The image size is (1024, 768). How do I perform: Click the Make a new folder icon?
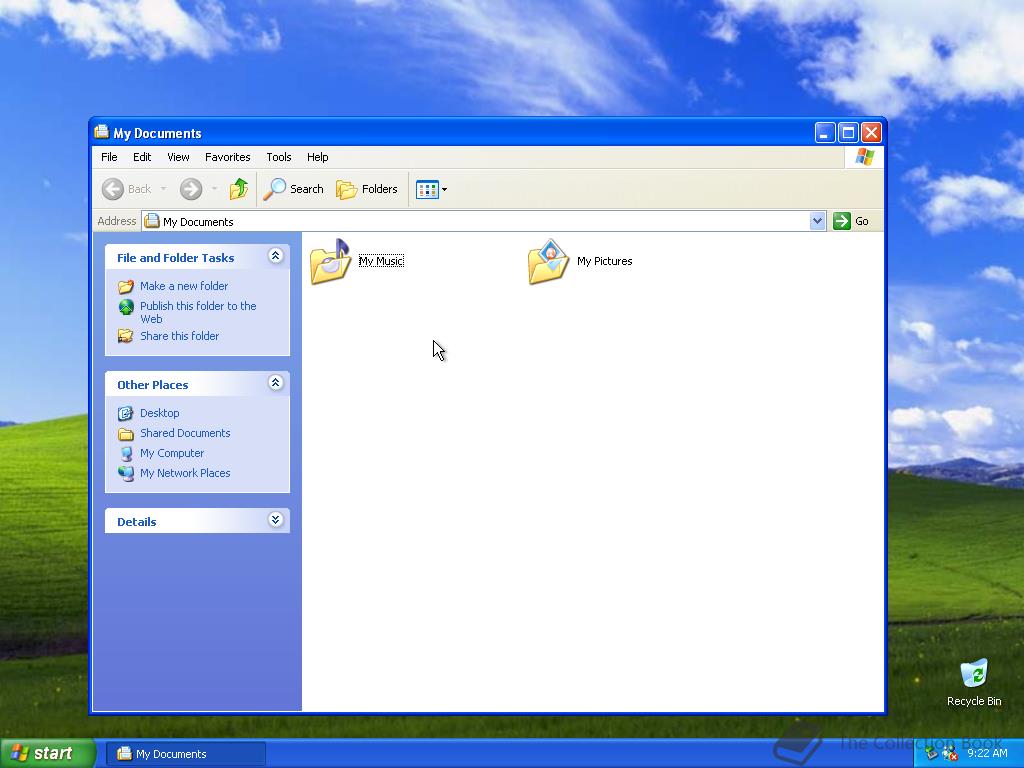125,287
